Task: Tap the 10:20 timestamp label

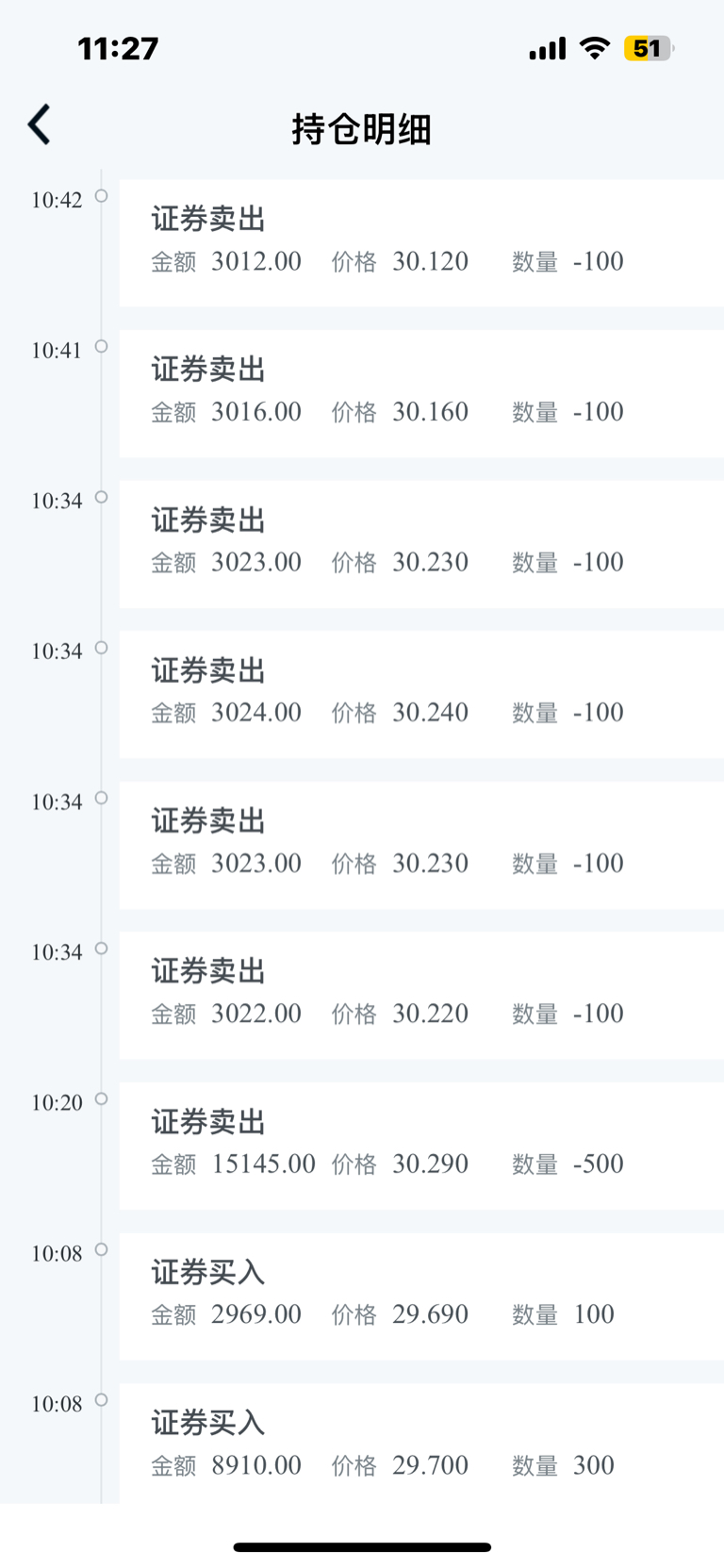Action: pos(57,1103)
